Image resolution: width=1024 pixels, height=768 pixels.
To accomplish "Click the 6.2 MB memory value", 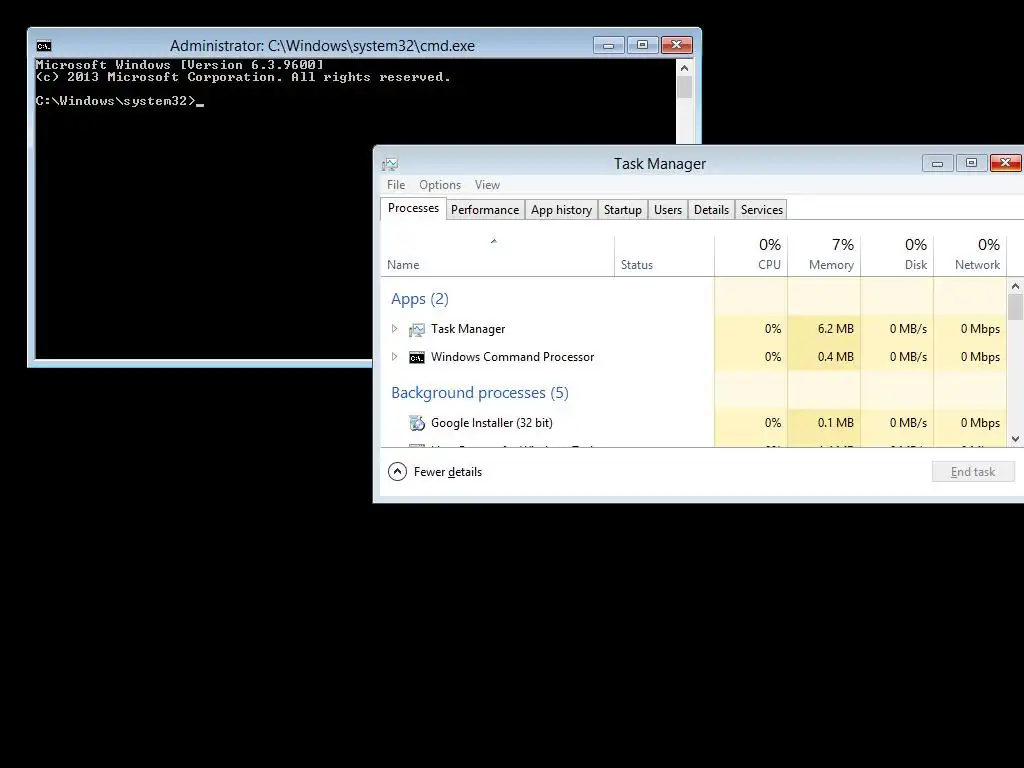I will [x=835, y=328].
